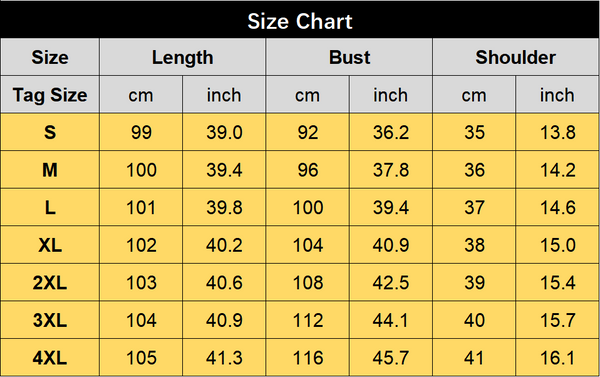Viewport: 600px width, 377px height.
Task: Click the 38 cm shoulder cell
Action: pos(474,245)
